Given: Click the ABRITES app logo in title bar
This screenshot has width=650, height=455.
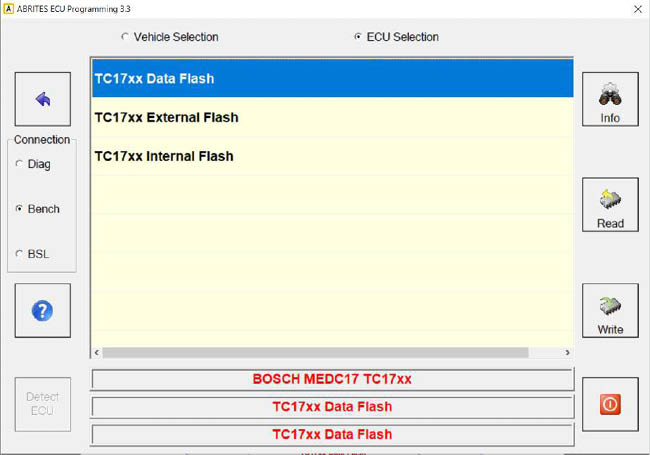Looking at the screenshot, I should pyautogui.click(x=9, y=7).
